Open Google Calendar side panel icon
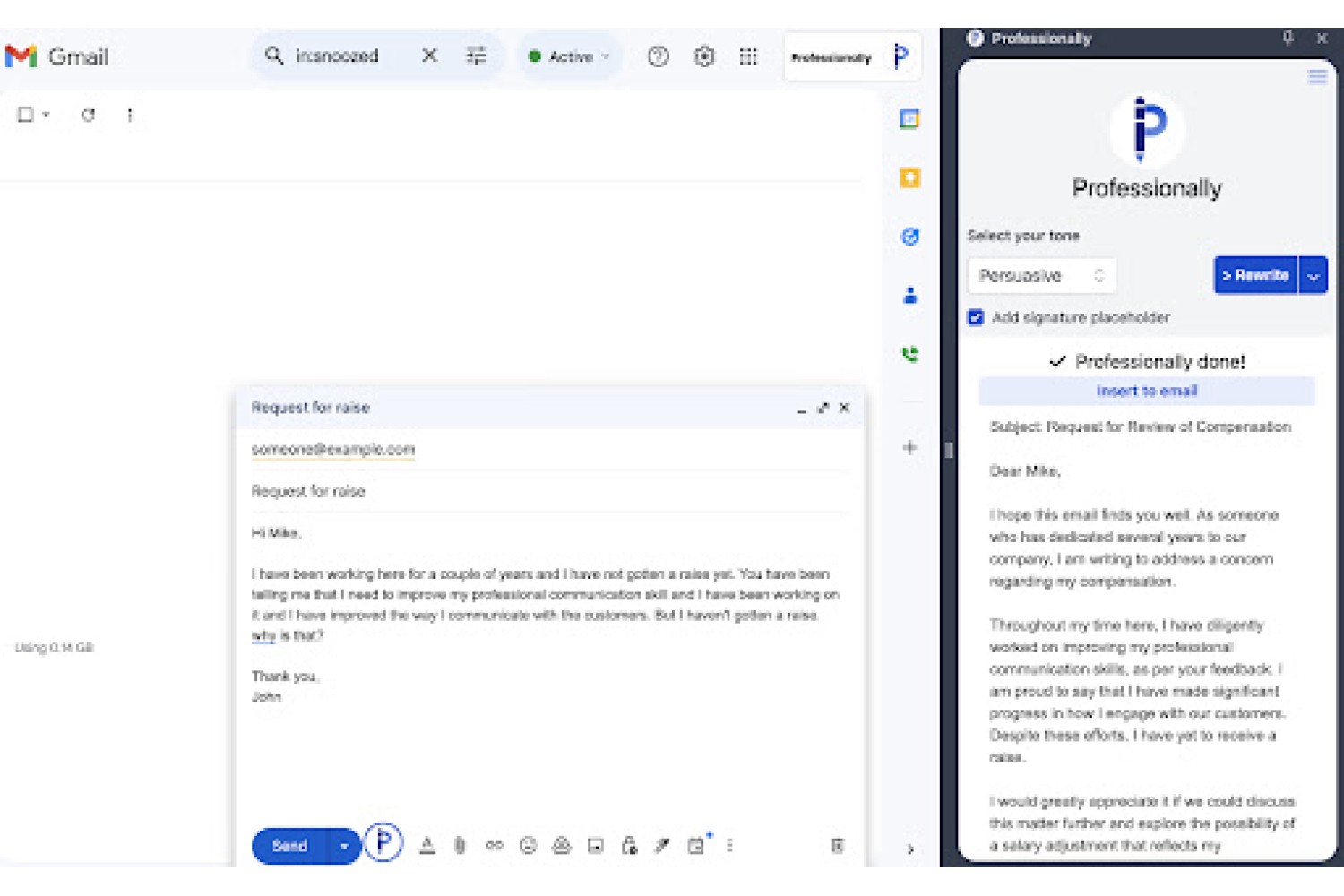This screenshot has height=896, width=1344. pos(909,119)
